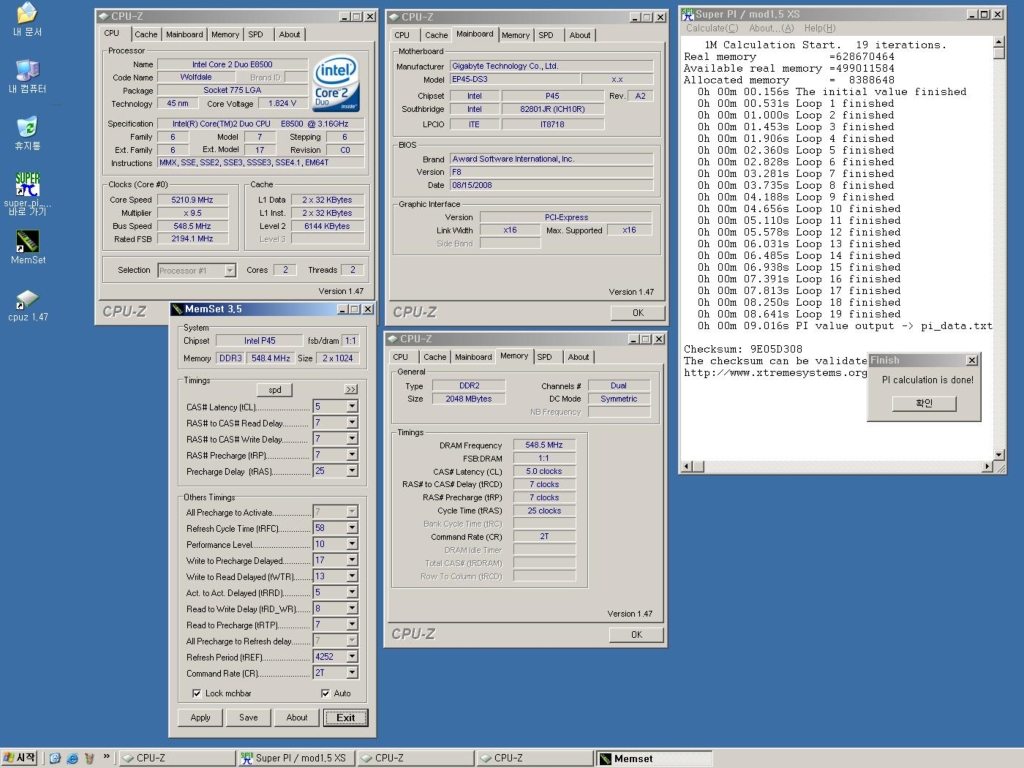1024x768 pixels.
Task: Open the Precharge Delay (tRAS) dropdown
Action: [352, 471]
